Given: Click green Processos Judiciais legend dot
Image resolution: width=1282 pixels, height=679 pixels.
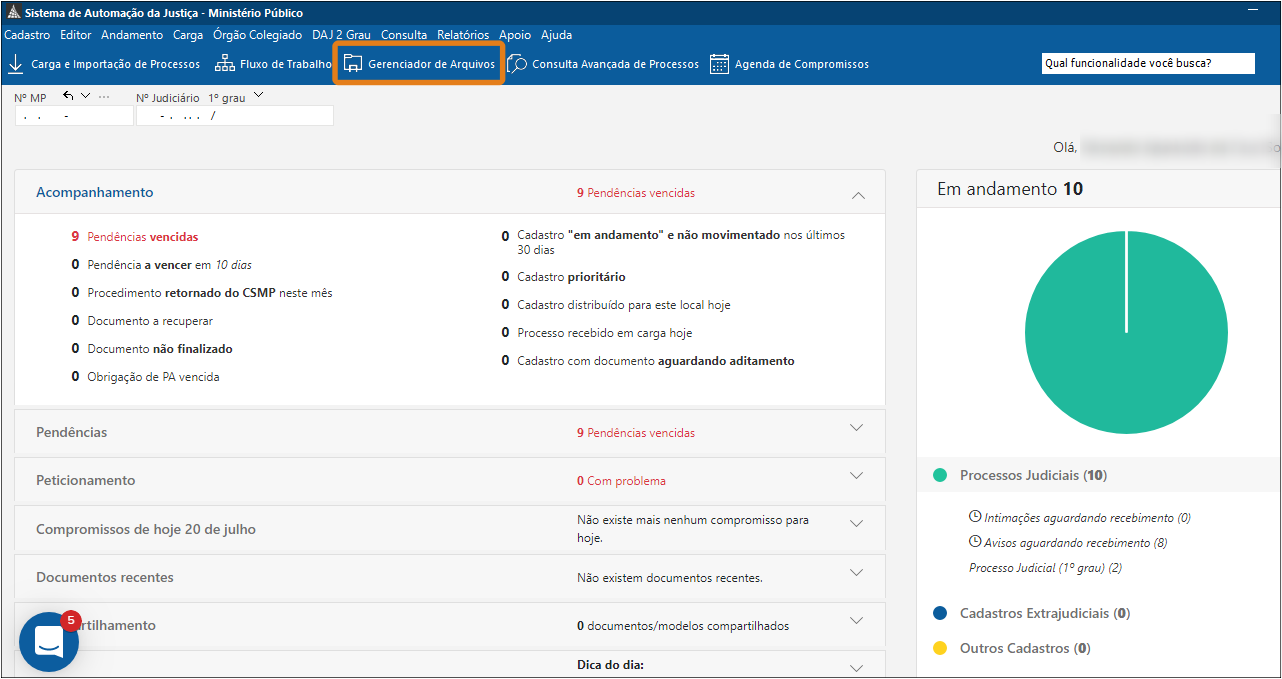Looking at the screenshot, I should [x=940, y=475].
